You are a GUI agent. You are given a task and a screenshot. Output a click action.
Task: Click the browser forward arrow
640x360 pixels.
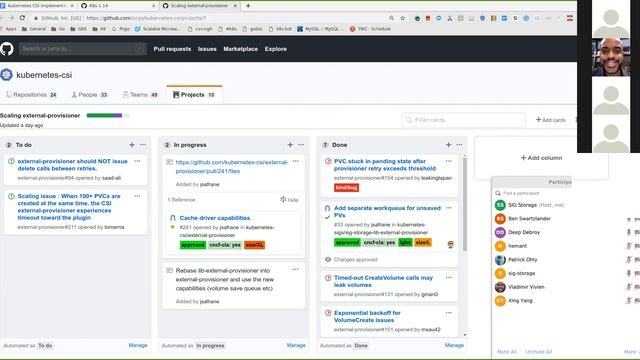click(11, 18)
